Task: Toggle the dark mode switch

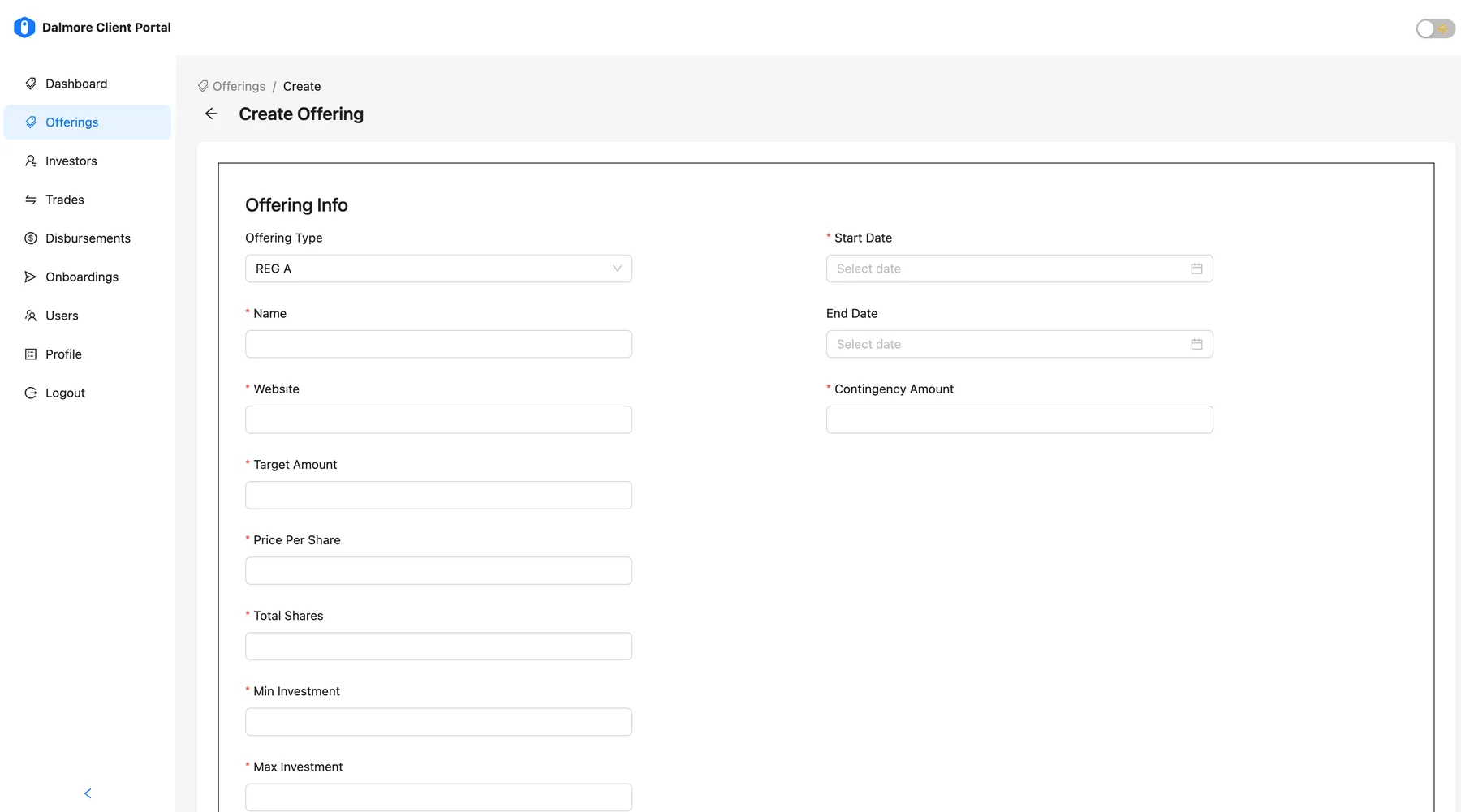Action: [x=1435, y=29]
